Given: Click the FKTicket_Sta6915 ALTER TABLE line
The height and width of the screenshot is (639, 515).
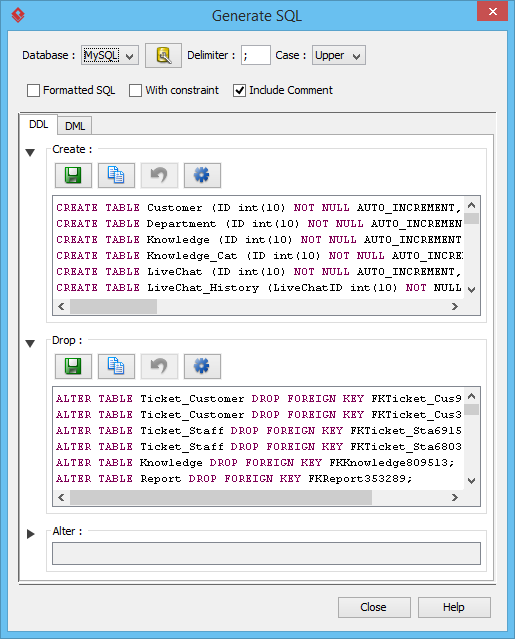Looking at the screenshot, I should [259, 431].
